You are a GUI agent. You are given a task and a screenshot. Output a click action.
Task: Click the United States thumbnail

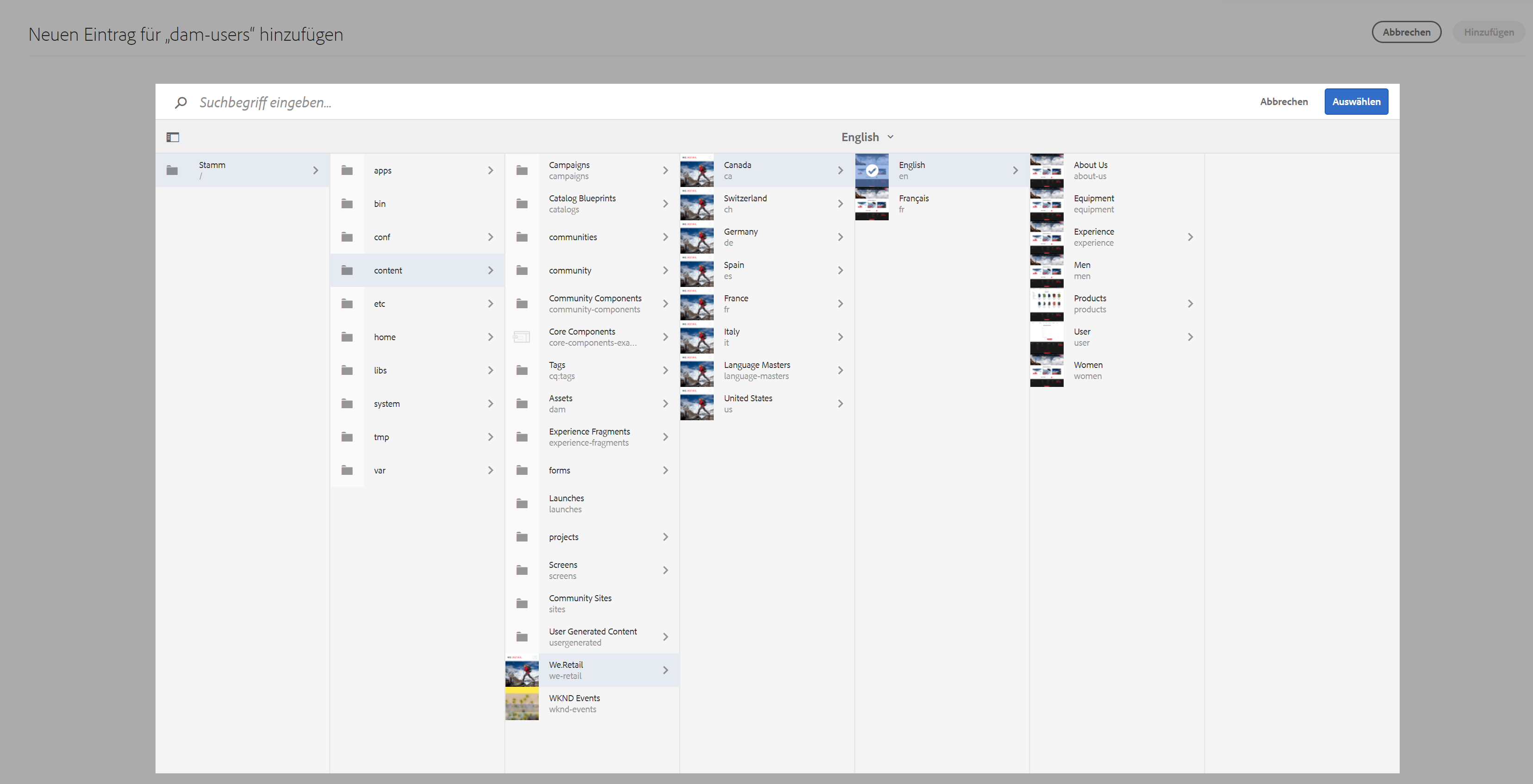(697, 404)
